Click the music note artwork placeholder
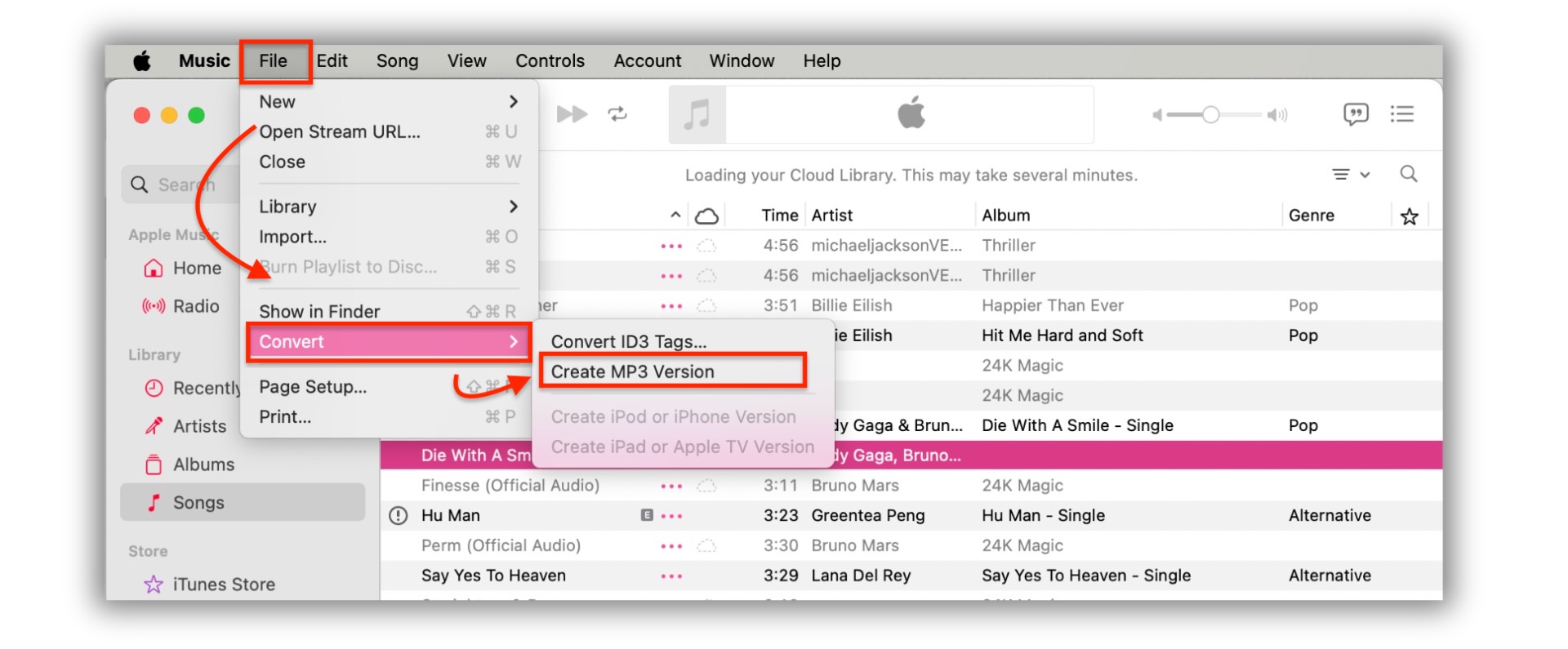This screenshot has width=1568, height=649. click(x=697, y=114)
